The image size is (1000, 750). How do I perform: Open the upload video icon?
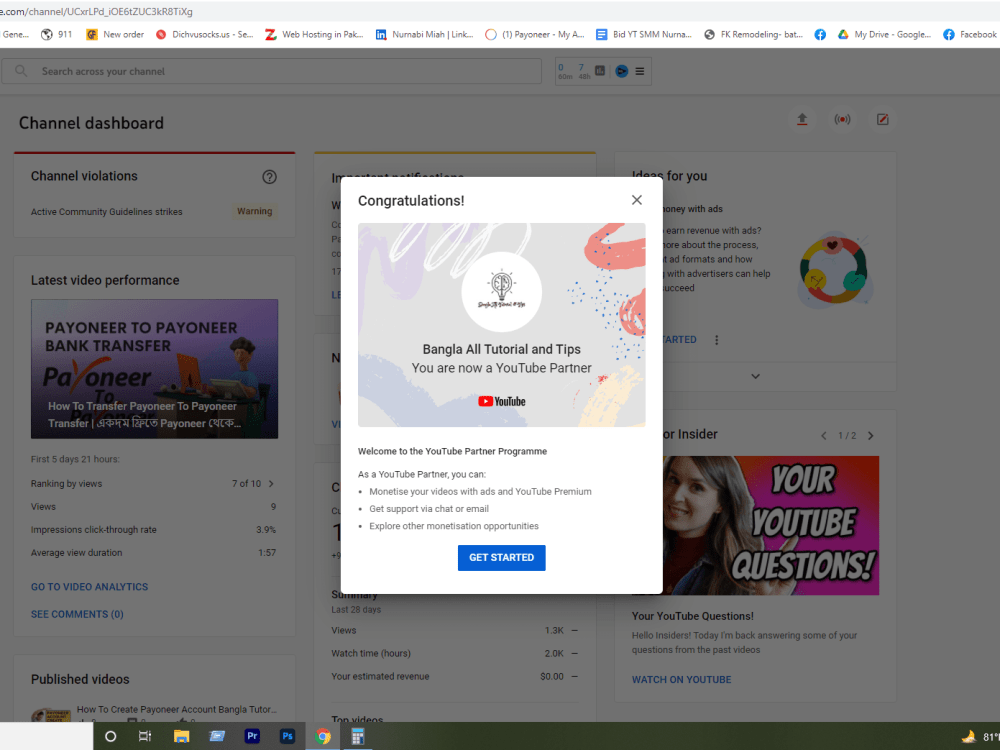point(802,119)
